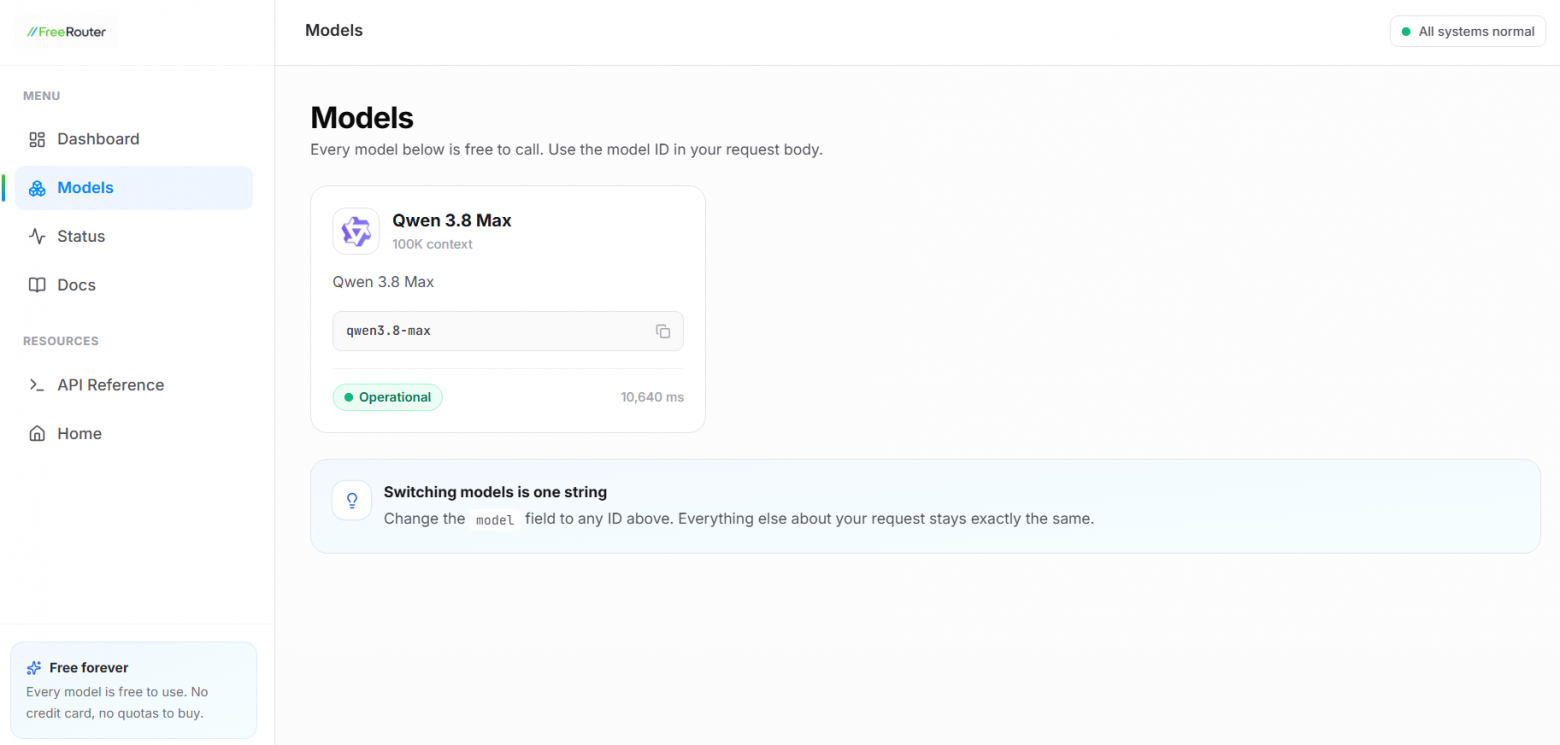Click the Qwen 3.8 Max card title
Image resolution: width=1560 pixels, height=745 pixels.
click(x=452, y=220)
